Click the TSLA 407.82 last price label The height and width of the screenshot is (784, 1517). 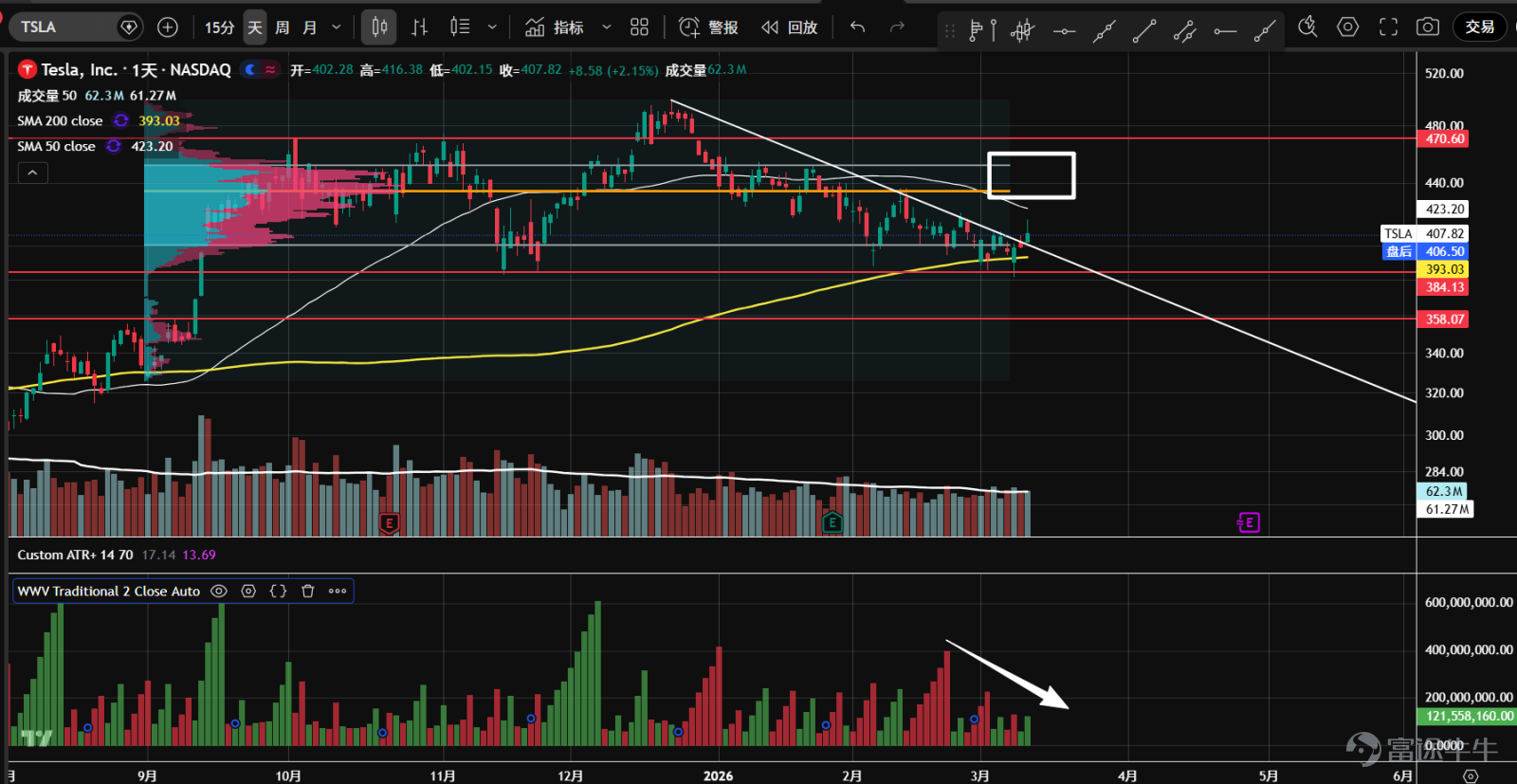pyautogui.click(x=1425, y=233)
